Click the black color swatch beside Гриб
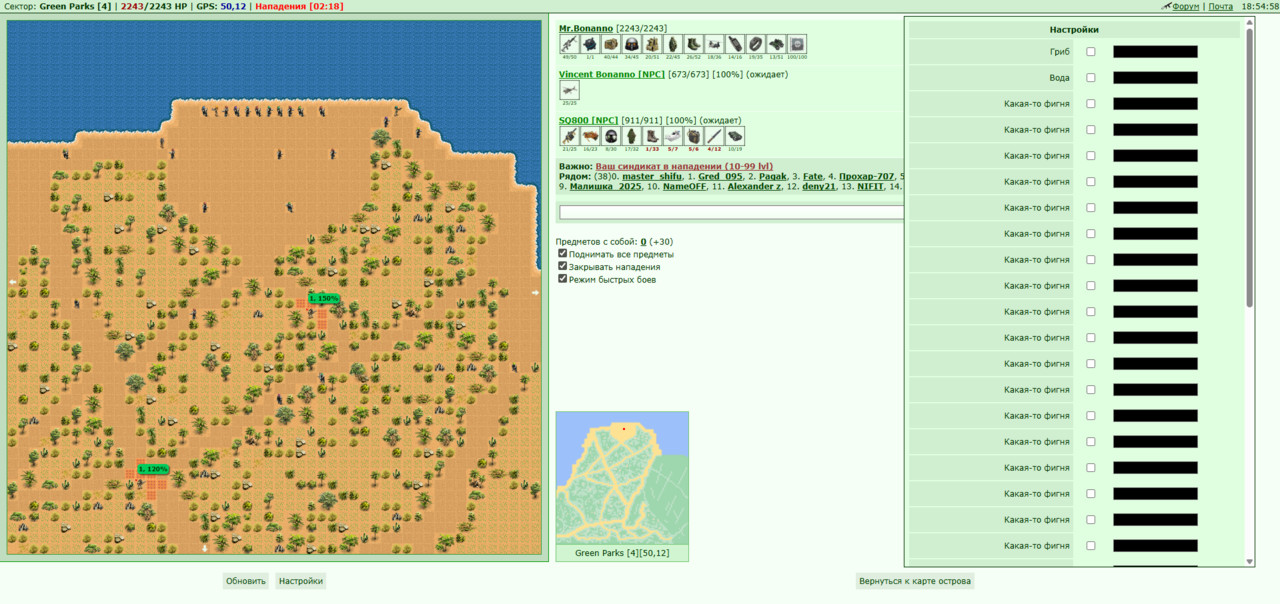 point(1155,52)
